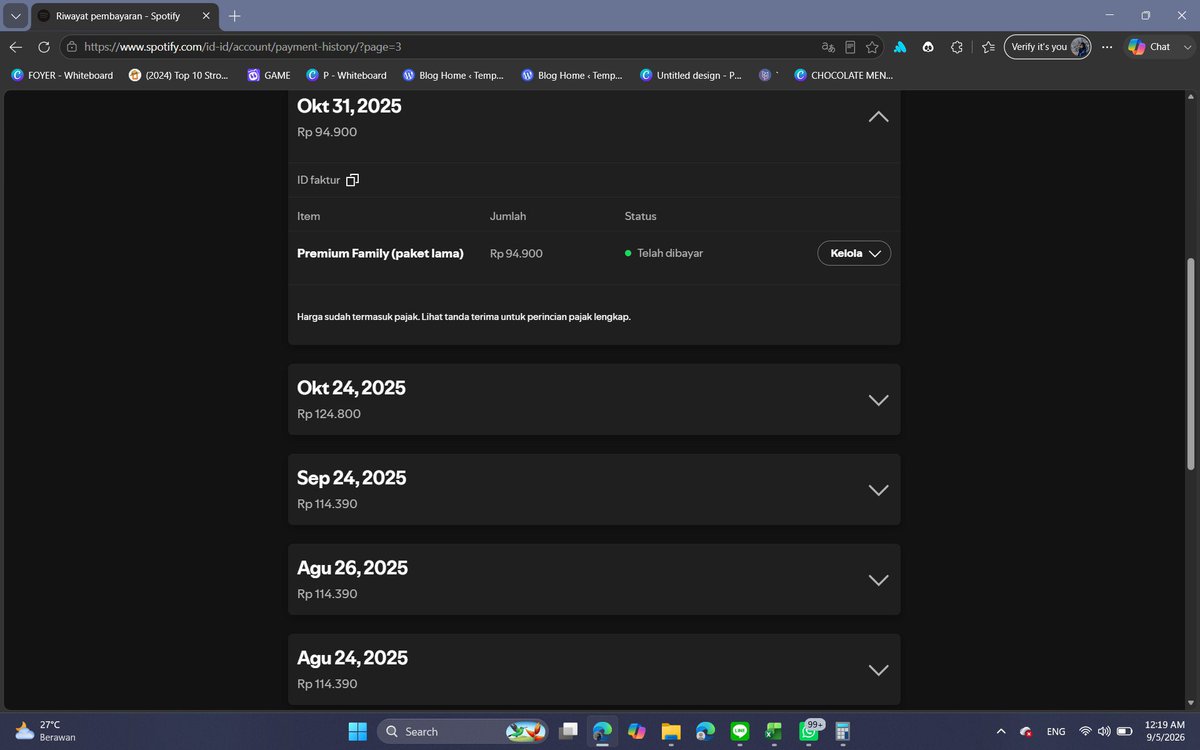Open LINE from the taskbar
The image size is (1200, 750).
coord(740,731)
